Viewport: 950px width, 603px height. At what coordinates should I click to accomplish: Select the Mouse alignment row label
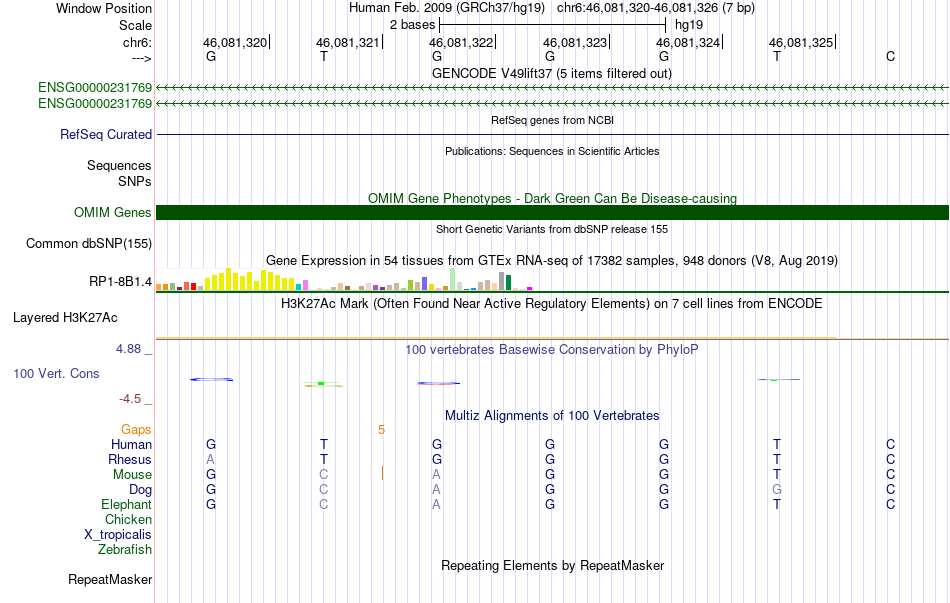(x=132, y=475)
